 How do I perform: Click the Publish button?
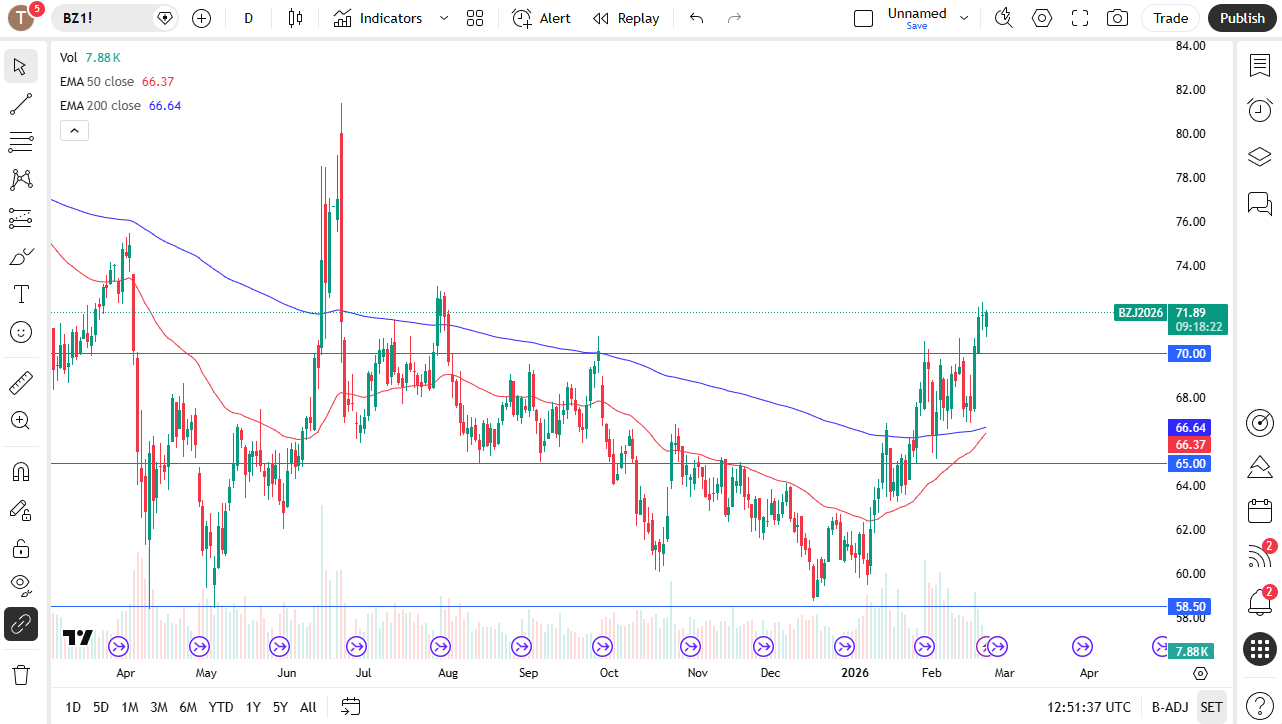[x=1242, y=18]
